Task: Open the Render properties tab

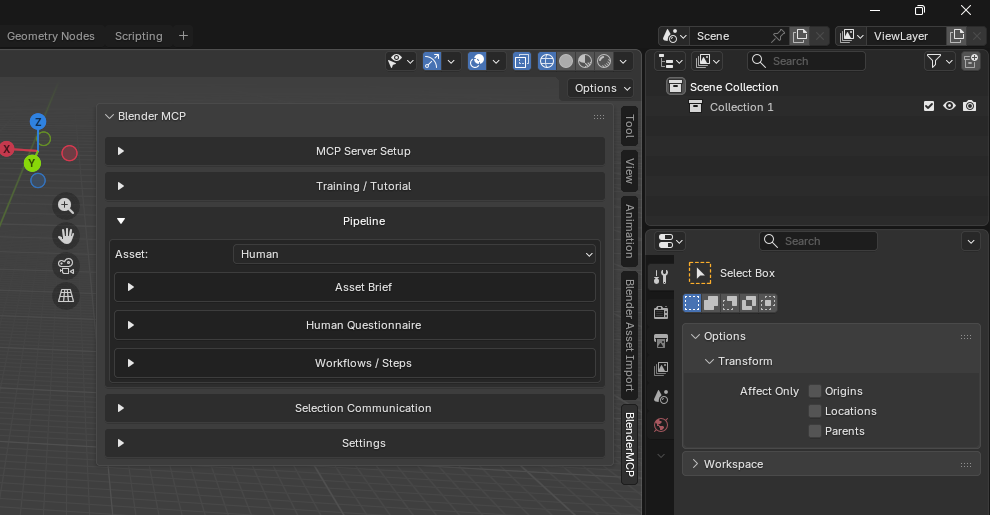Action: [661, 312]
